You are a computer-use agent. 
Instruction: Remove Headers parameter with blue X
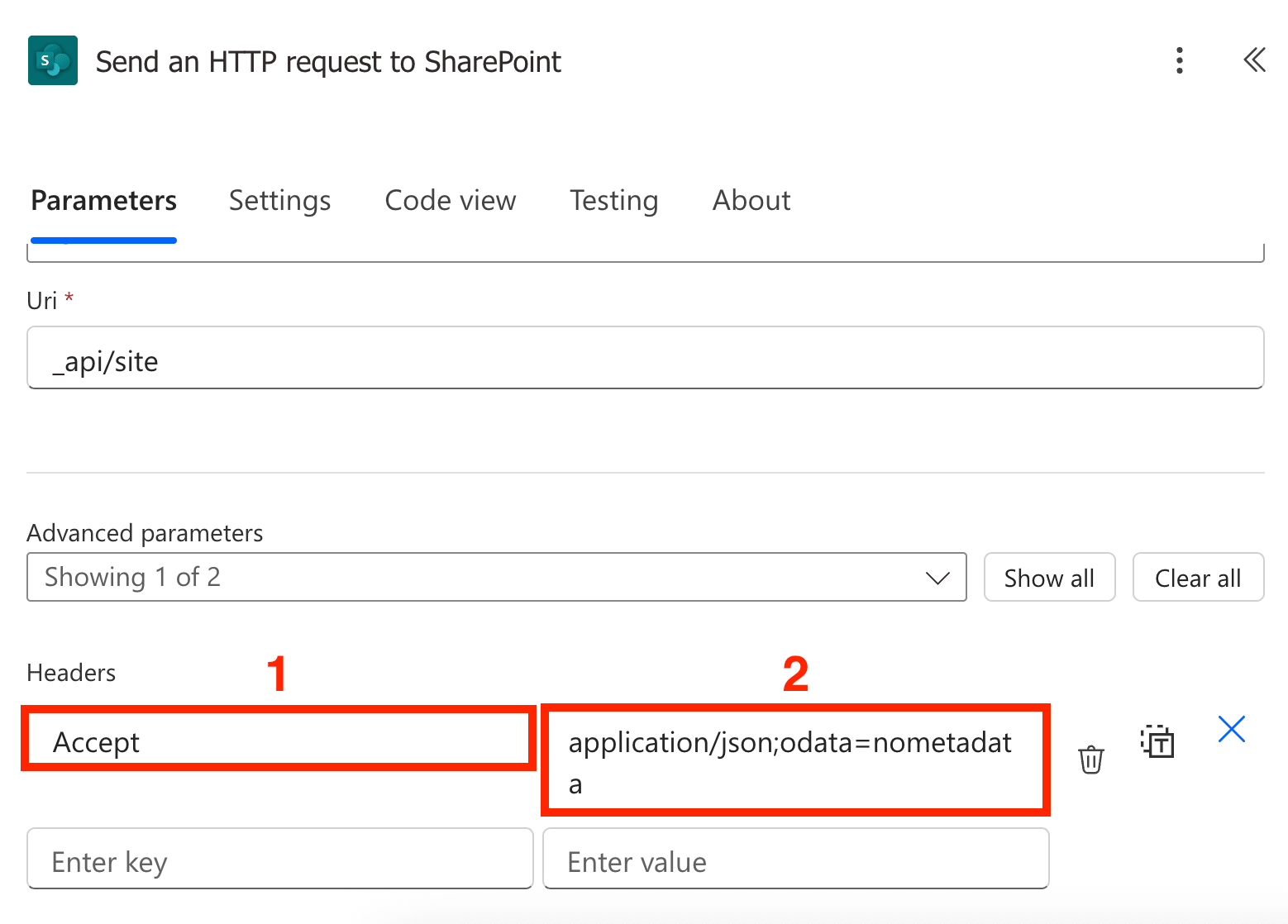point(1231,729)
